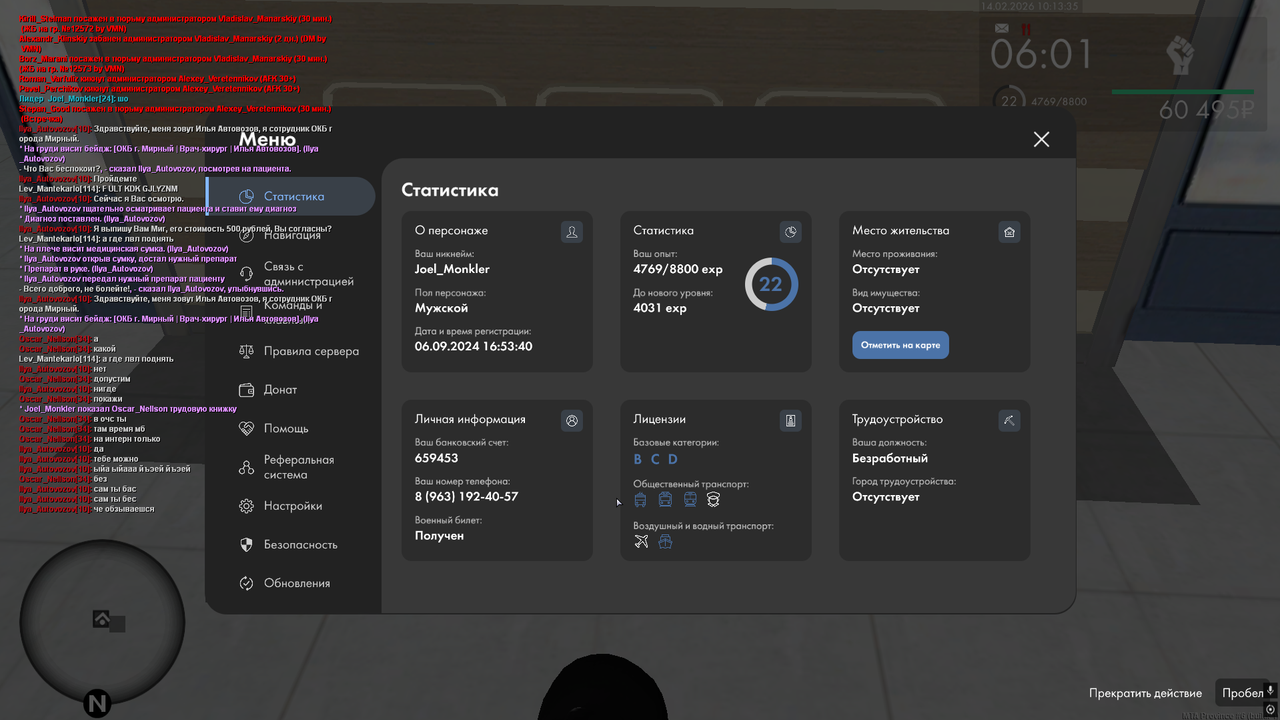Click the Отметить на карте button
1280x720 pixels.
900,345
